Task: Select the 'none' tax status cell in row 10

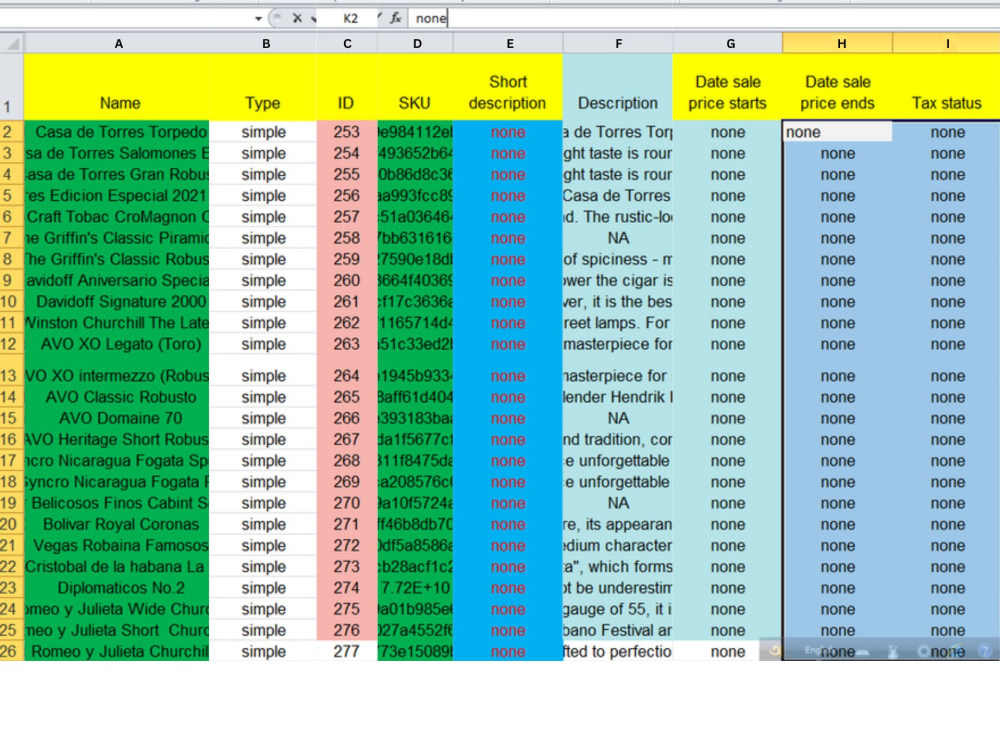Action: pyautogui.click(x=946, y=302)
